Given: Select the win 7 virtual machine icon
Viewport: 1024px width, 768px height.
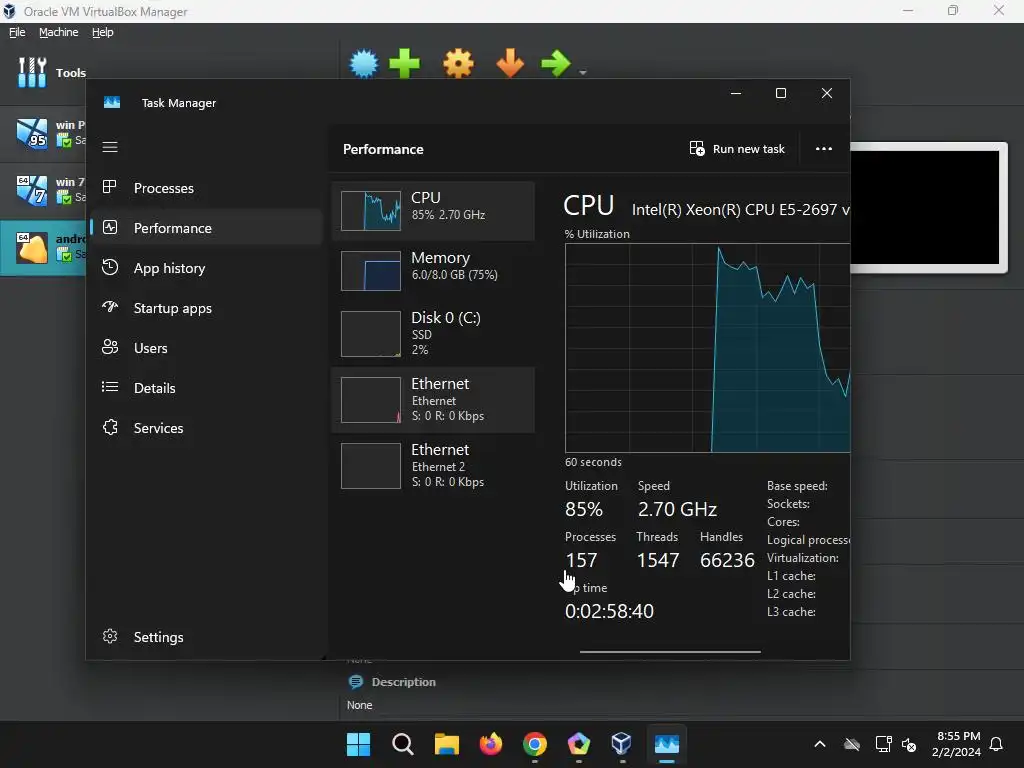Looking at the screenshot, I should click(32, 190).
